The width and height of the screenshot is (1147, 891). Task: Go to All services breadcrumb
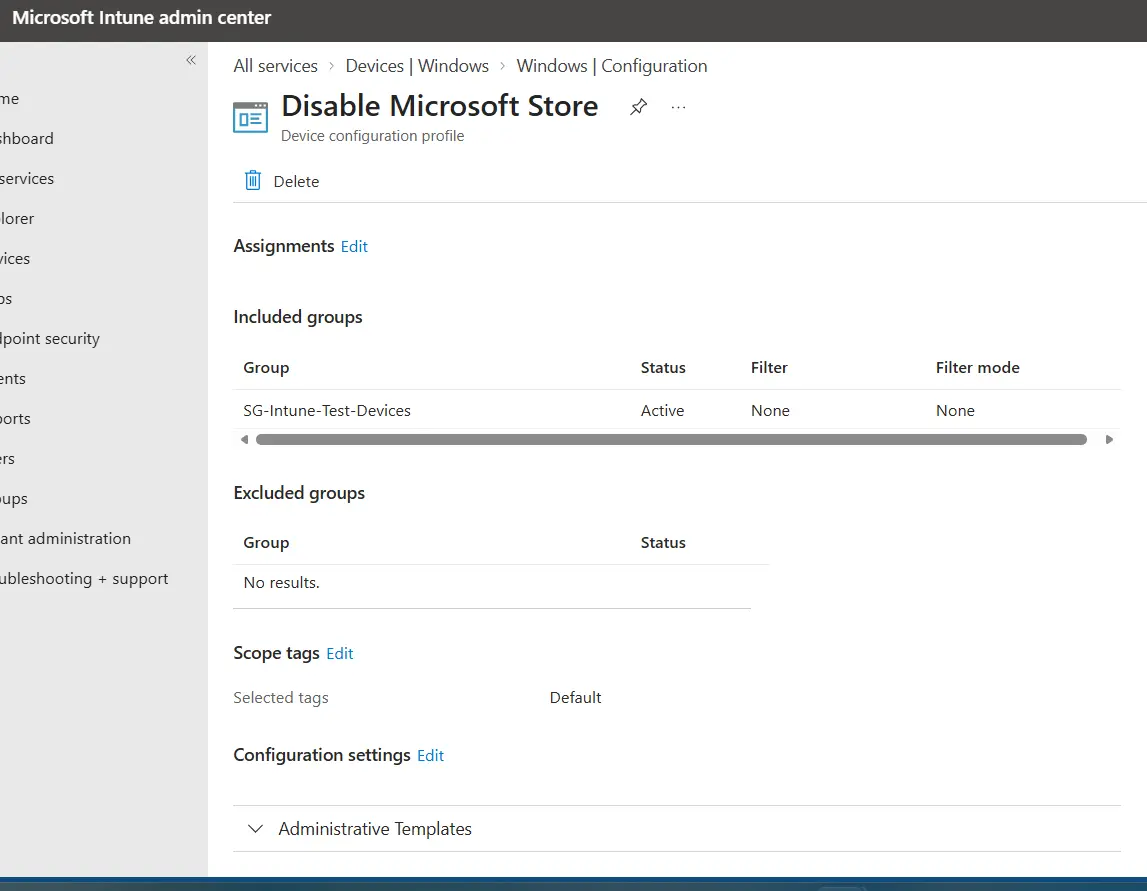click(275, 66)
